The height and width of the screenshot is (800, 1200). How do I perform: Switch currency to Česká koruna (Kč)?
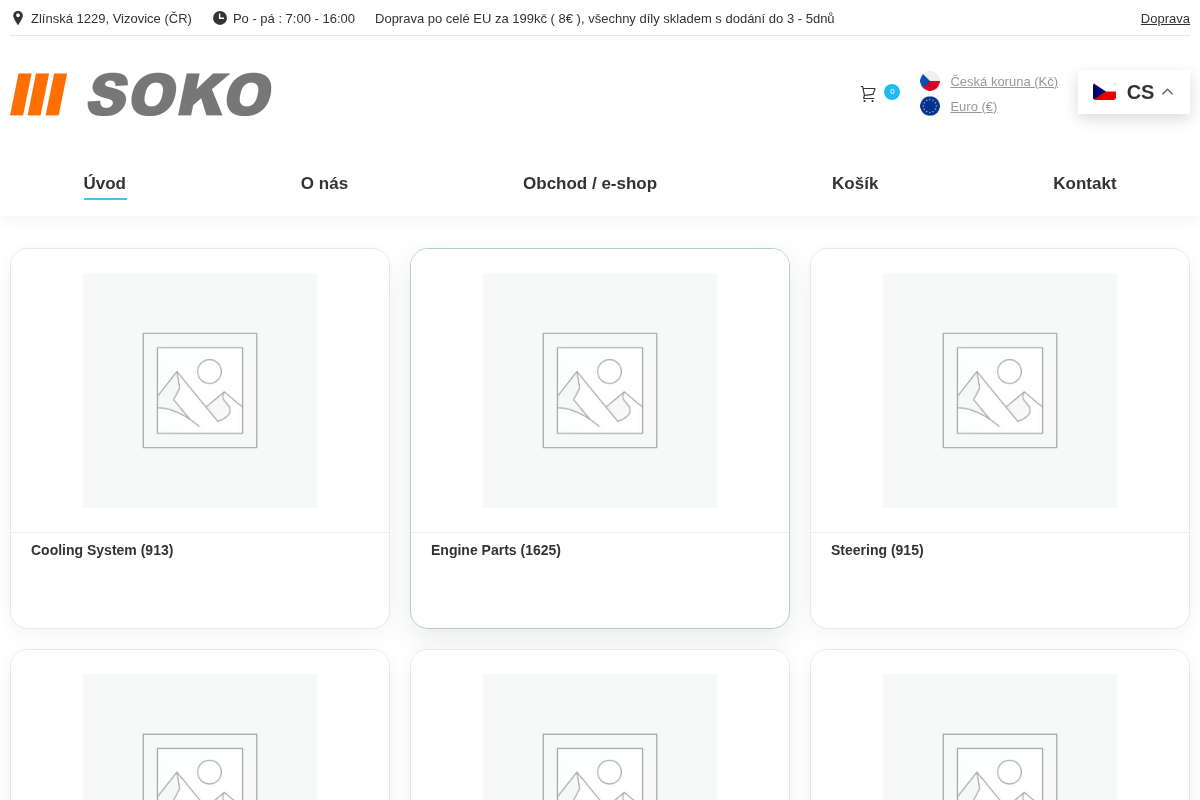click(x=1004, y=81)
